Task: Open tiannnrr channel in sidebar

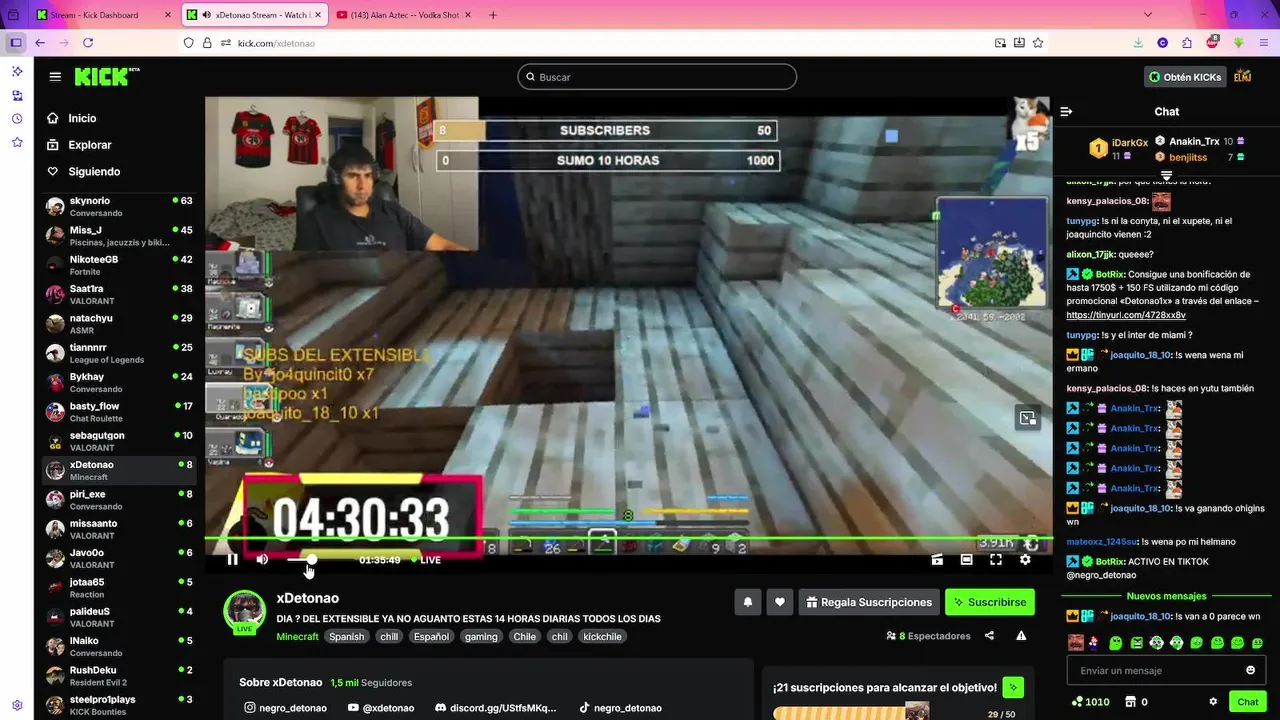Action: pos(120,353)
